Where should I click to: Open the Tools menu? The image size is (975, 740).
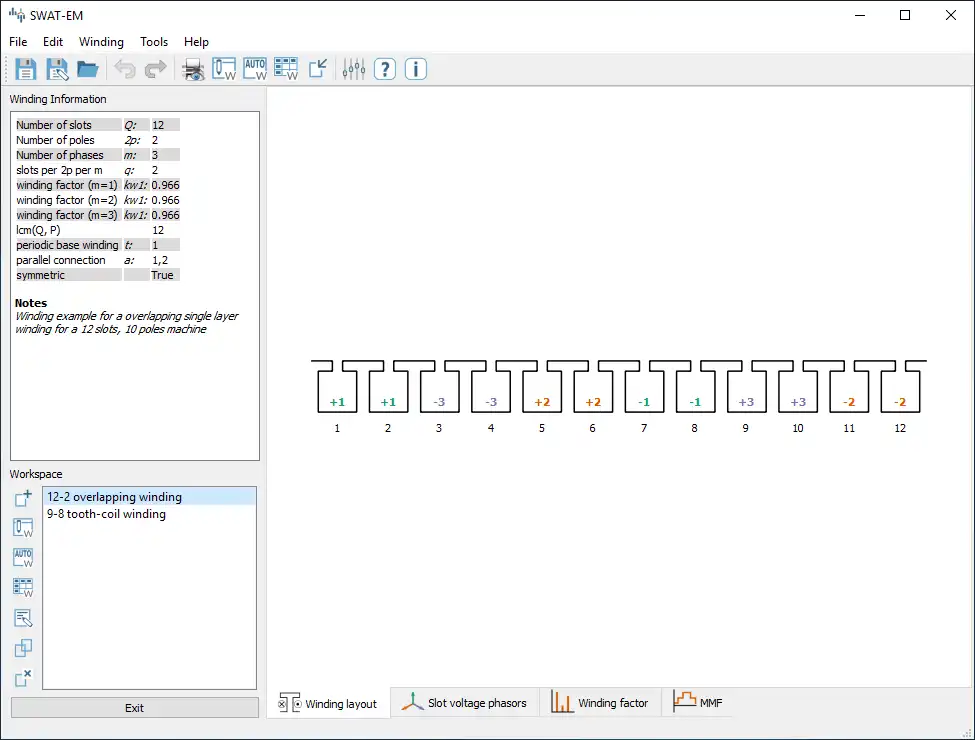click(154, 42)
